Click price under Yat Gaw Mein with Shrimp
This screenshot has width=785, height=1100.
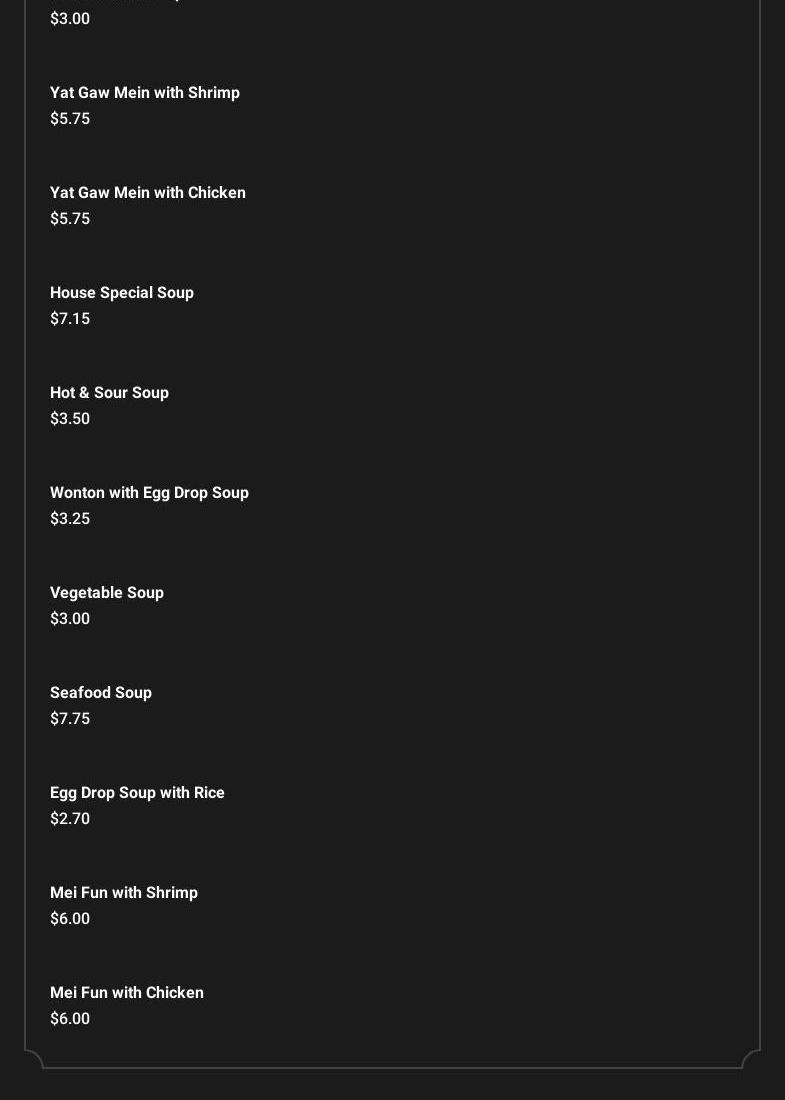70,119
